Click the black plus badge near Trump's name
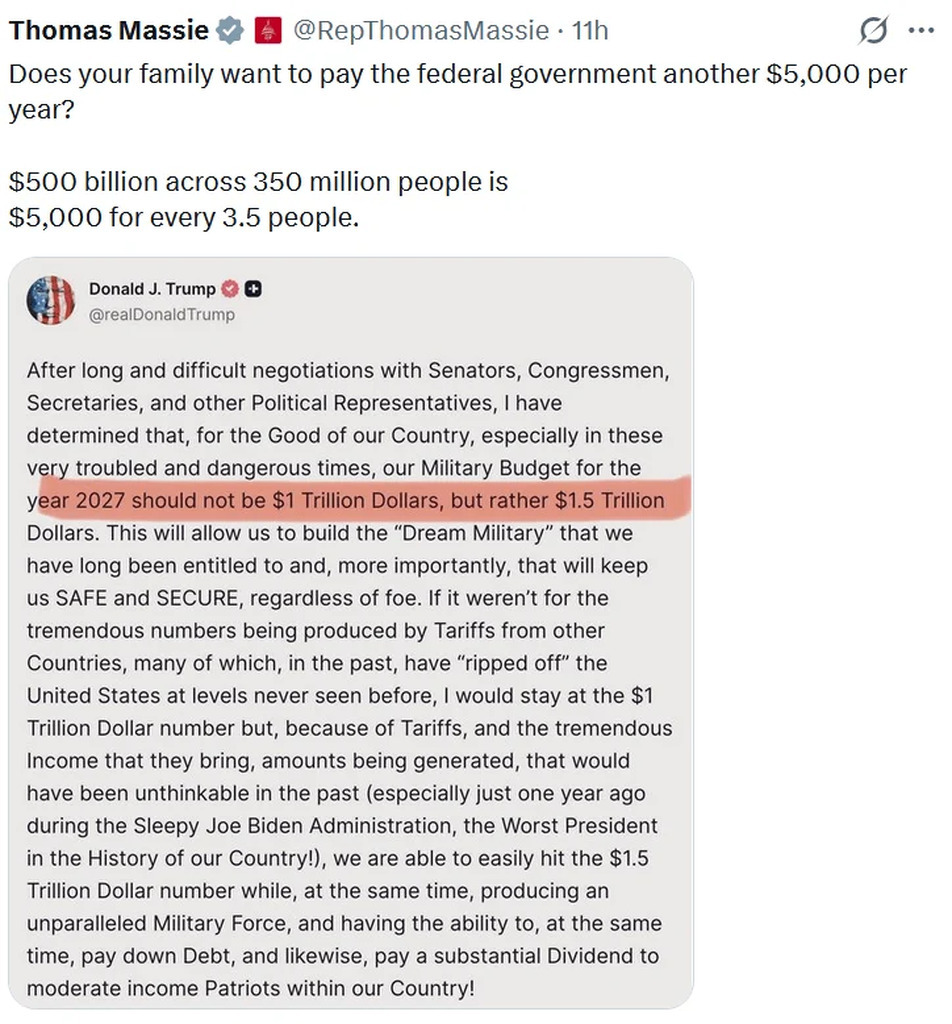The image size is (952, 1024). coord(253,289)
